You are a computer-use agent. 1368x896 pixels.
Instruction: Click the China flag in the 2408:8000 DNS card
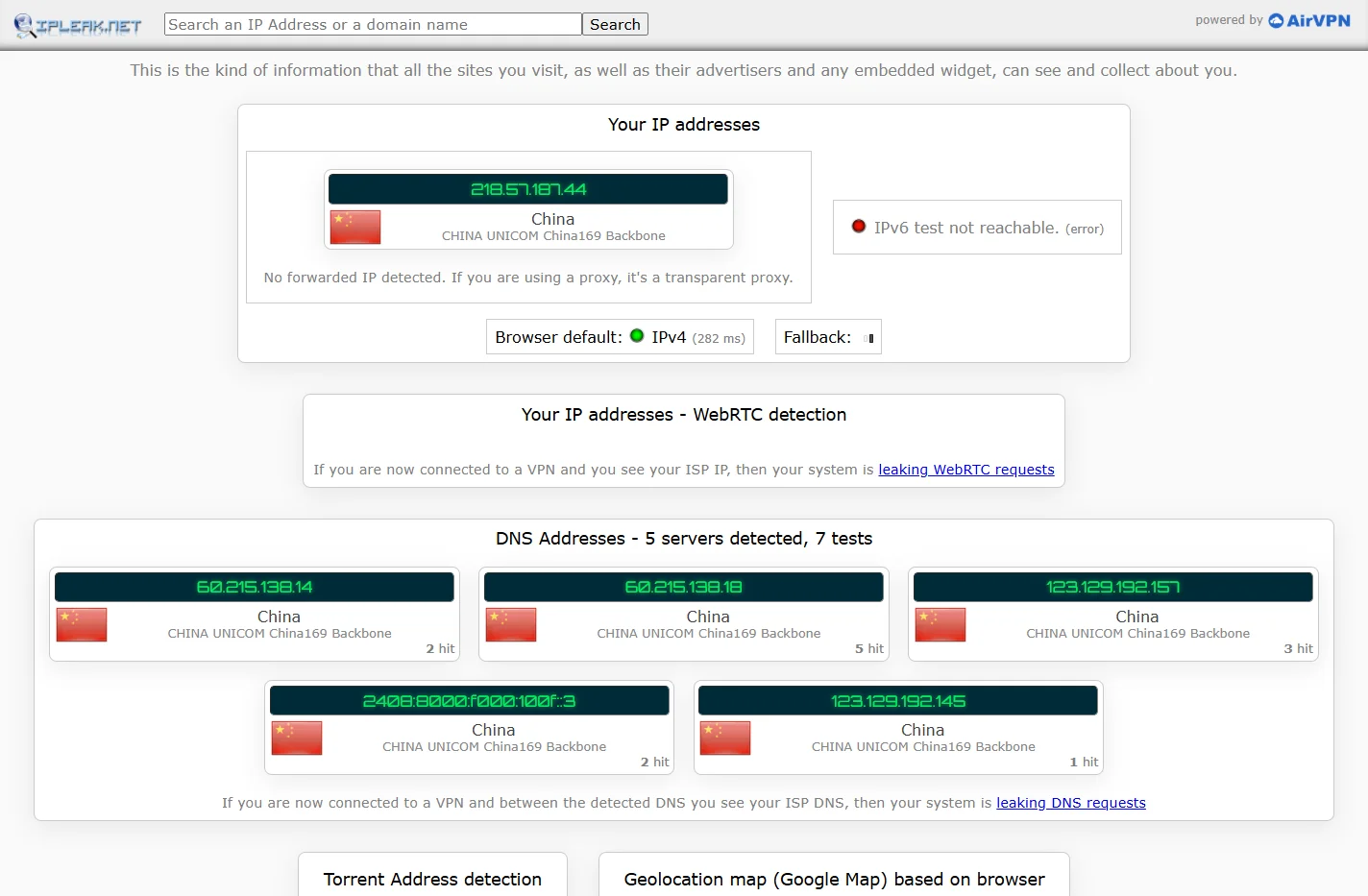[297, 738]
